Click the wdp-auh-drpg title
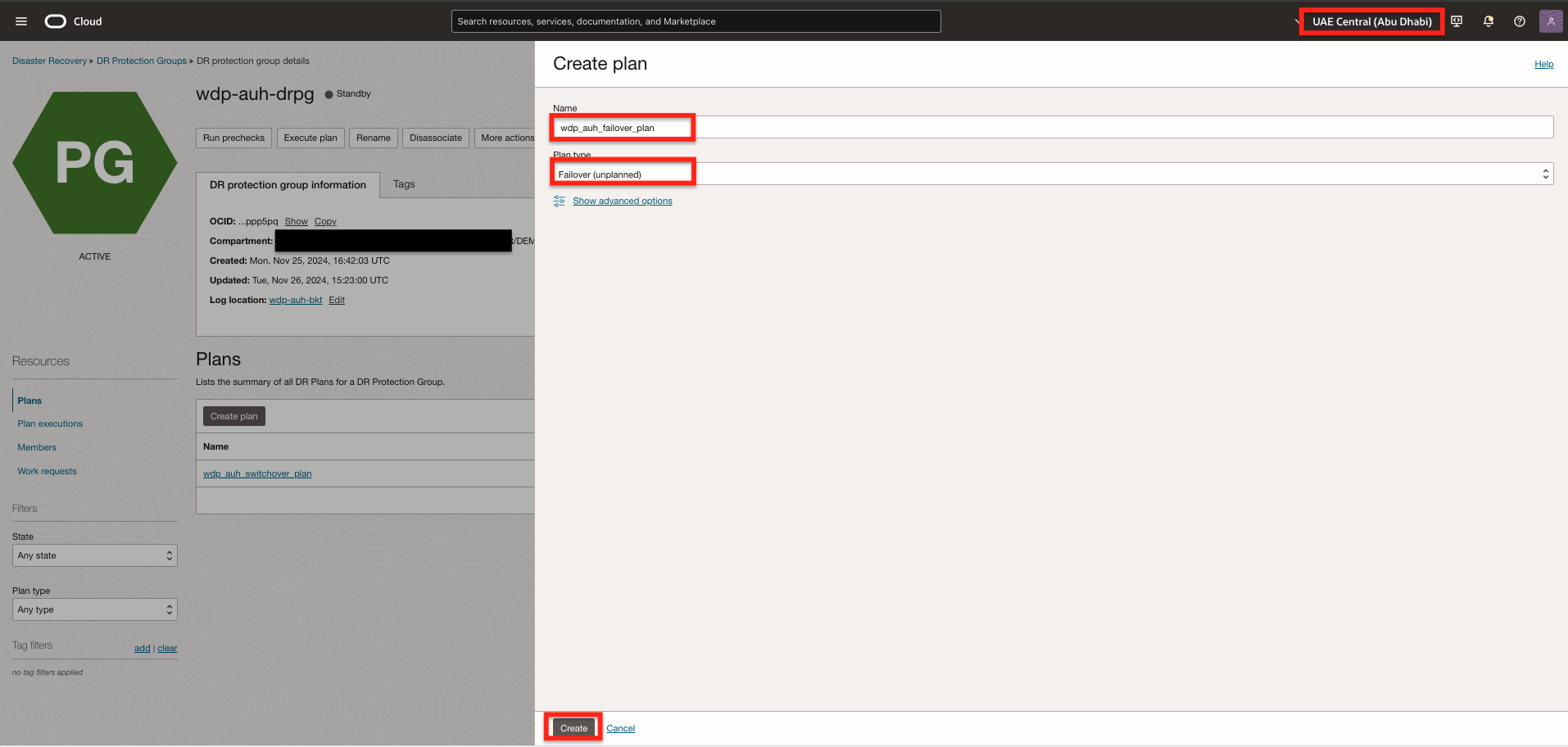 click(255, 93)
